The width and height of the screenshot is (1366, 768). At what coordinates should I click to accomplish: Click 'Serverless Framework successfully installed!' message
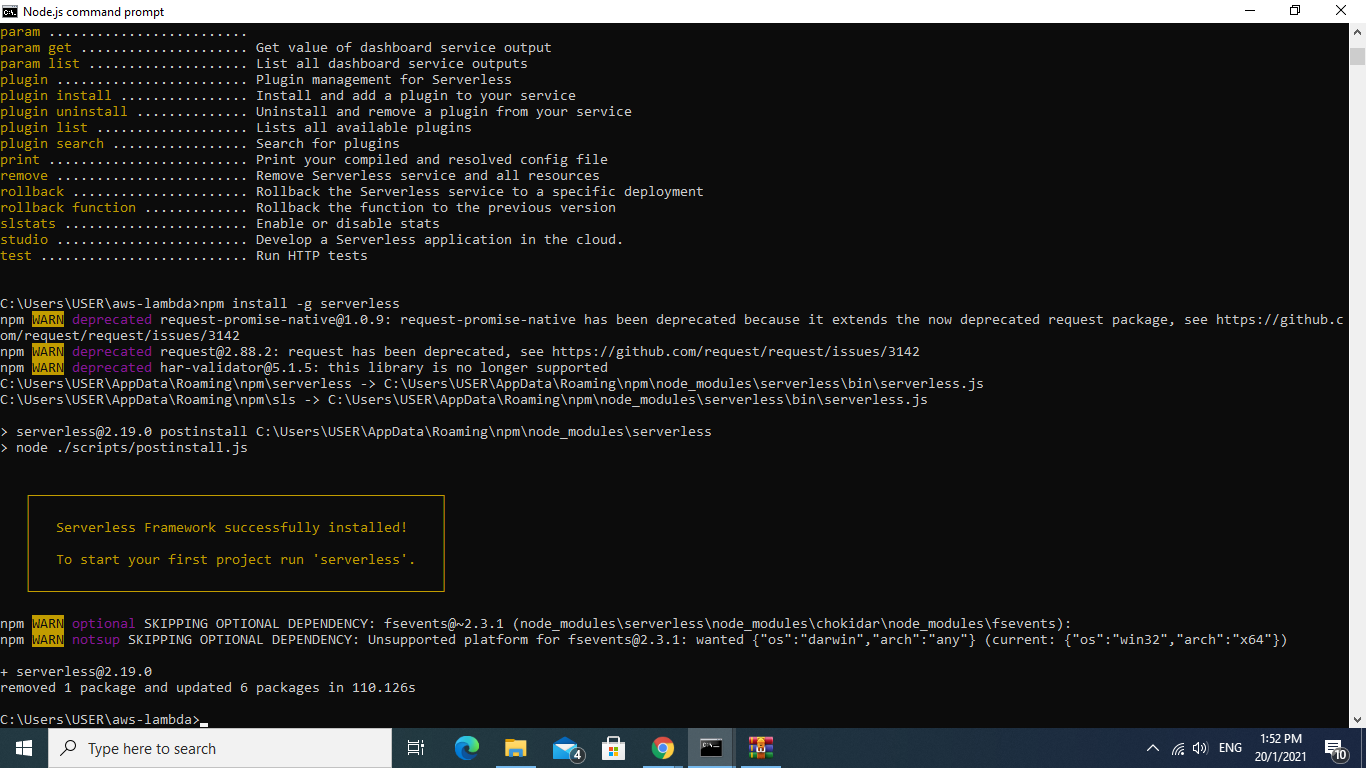(x=232, y=527)
